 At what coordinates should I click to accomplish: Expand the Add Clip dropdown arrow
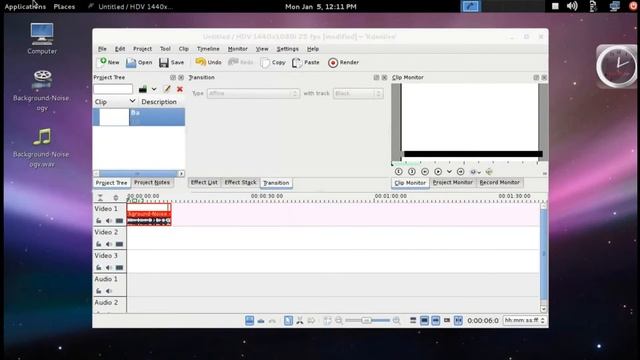click(x=154, y=89)
